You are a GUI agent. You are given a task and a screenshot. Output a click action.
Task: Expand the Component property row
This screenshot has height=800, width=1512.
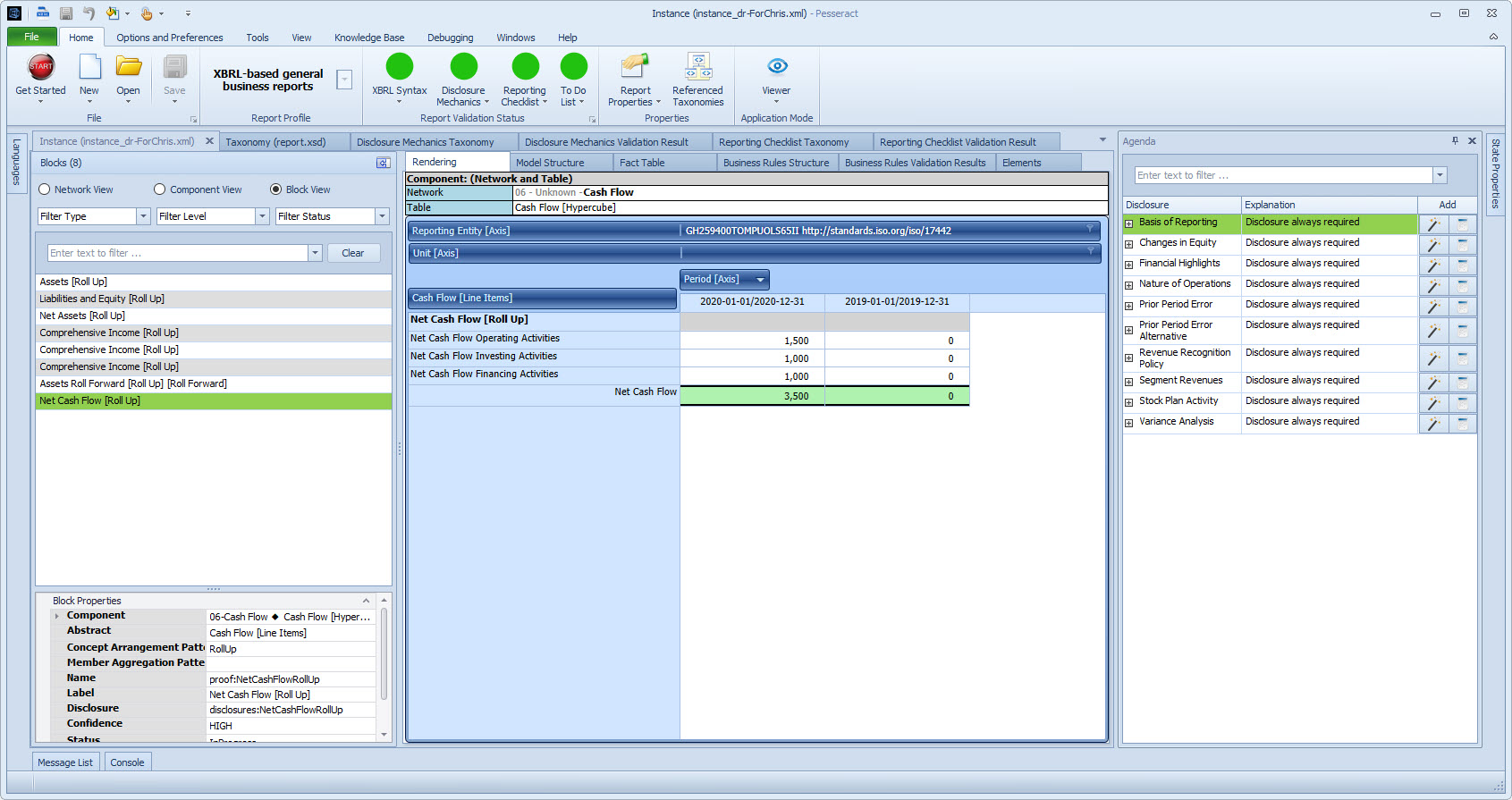point(57,616)
